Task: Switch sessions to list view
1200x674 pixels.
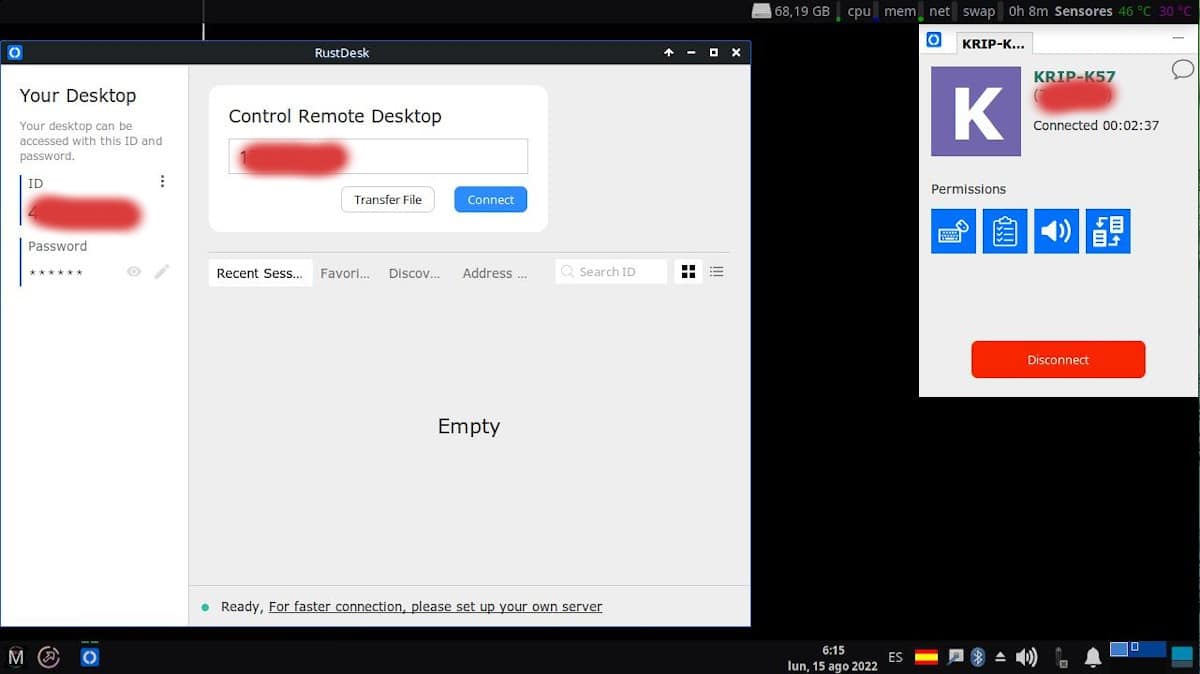Action: click(x=717, y=272)
